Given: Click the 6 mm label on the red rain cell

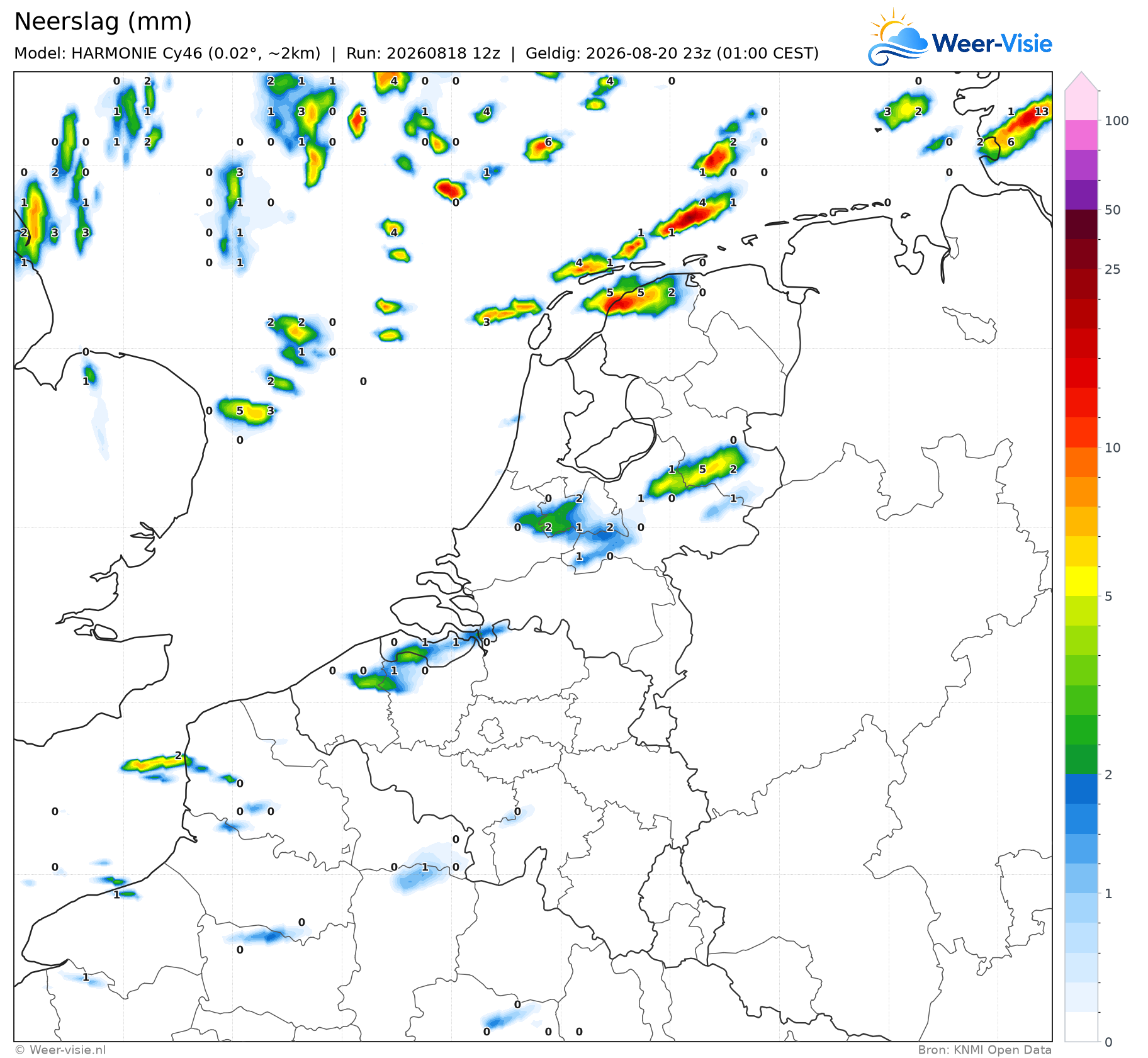Looking at the screenshot, I should 548,142.
